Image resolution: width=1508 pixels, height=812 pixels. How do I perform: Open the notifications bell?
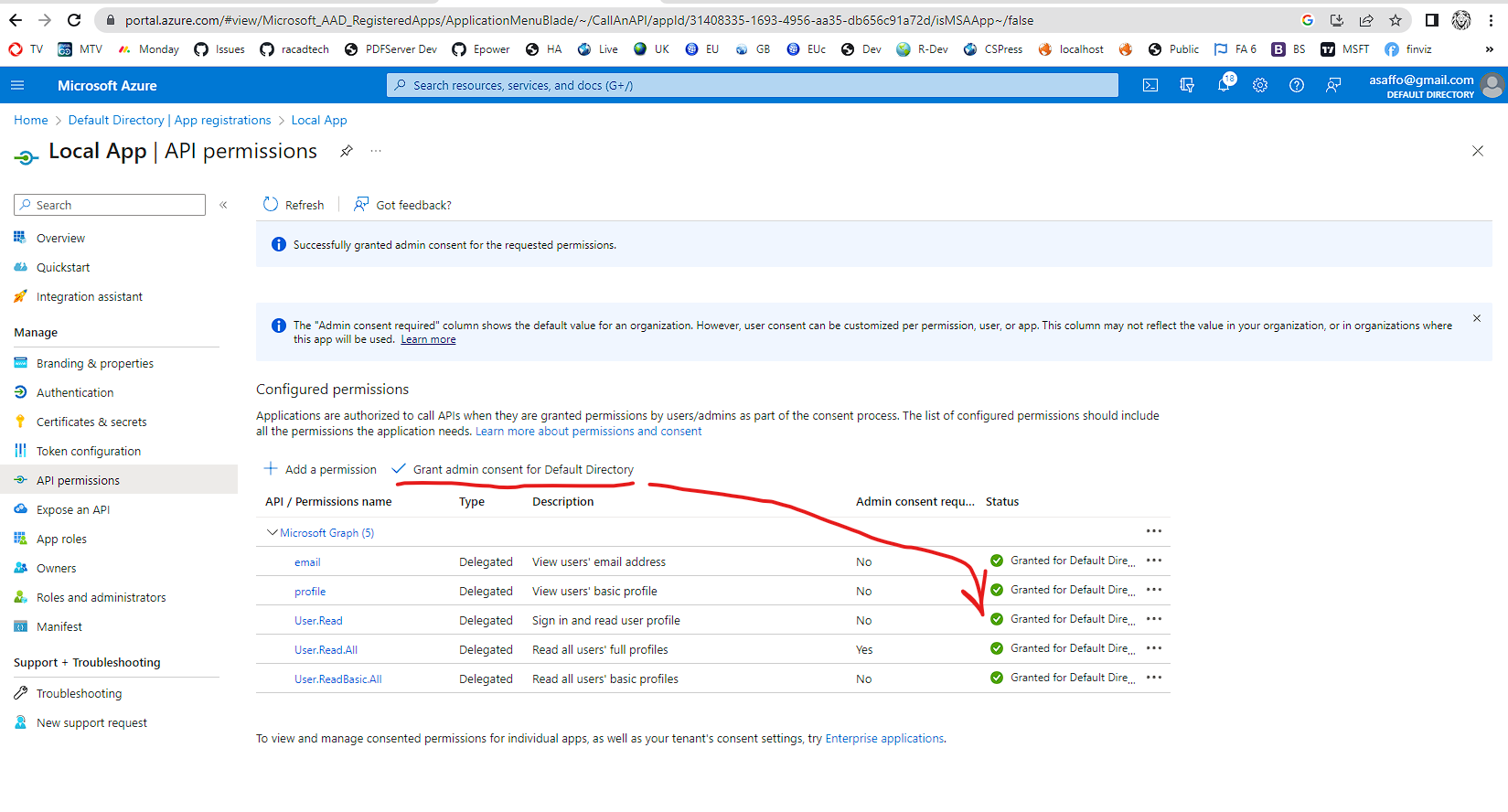point(1224,85)
